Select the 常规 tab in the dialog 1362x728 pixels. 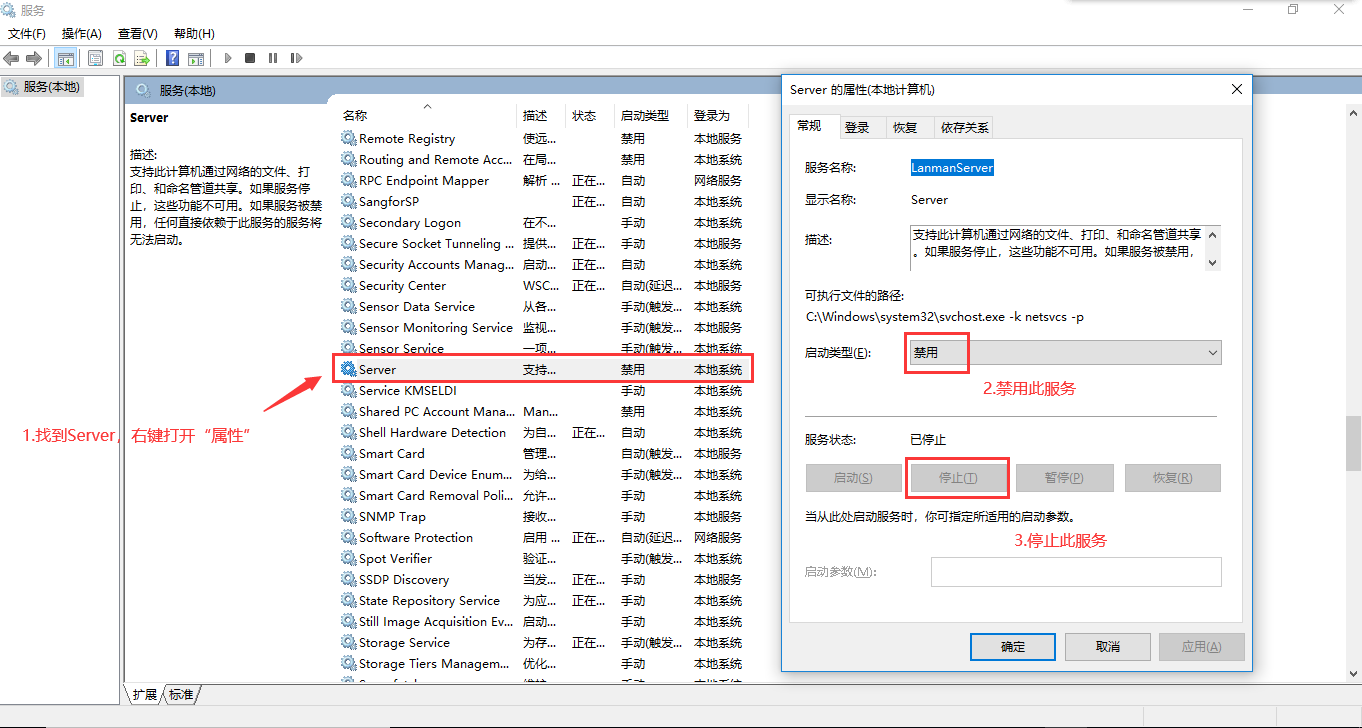pyautogui.click(x=809, y=125)
